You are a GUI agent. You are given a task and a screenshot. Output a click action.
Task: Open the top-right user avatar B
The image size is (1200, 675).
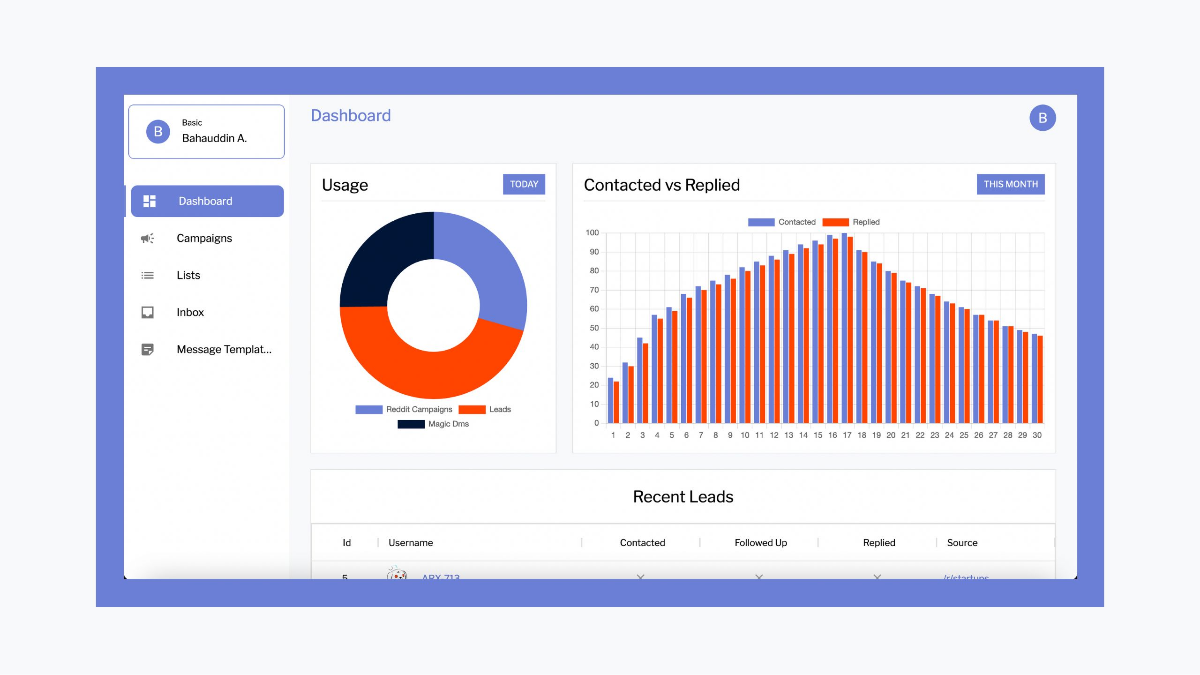pos(1042,118)
